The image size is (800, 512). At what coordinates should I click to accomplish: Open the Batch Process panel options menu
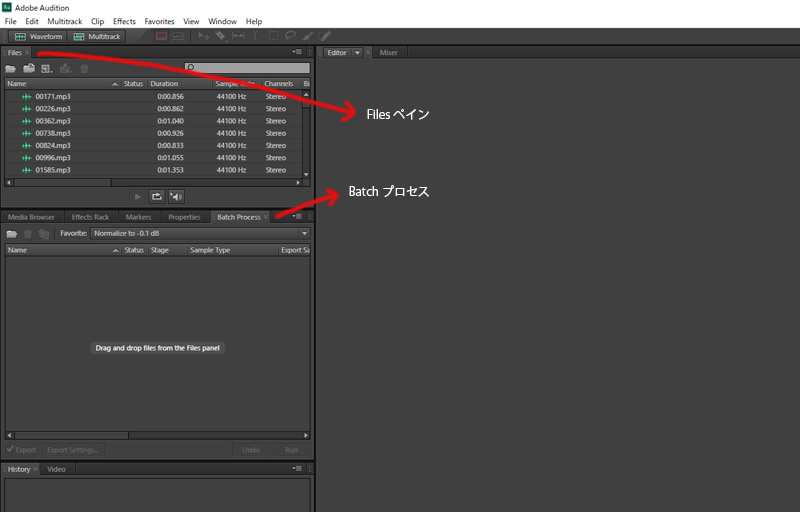pos(297,216)
